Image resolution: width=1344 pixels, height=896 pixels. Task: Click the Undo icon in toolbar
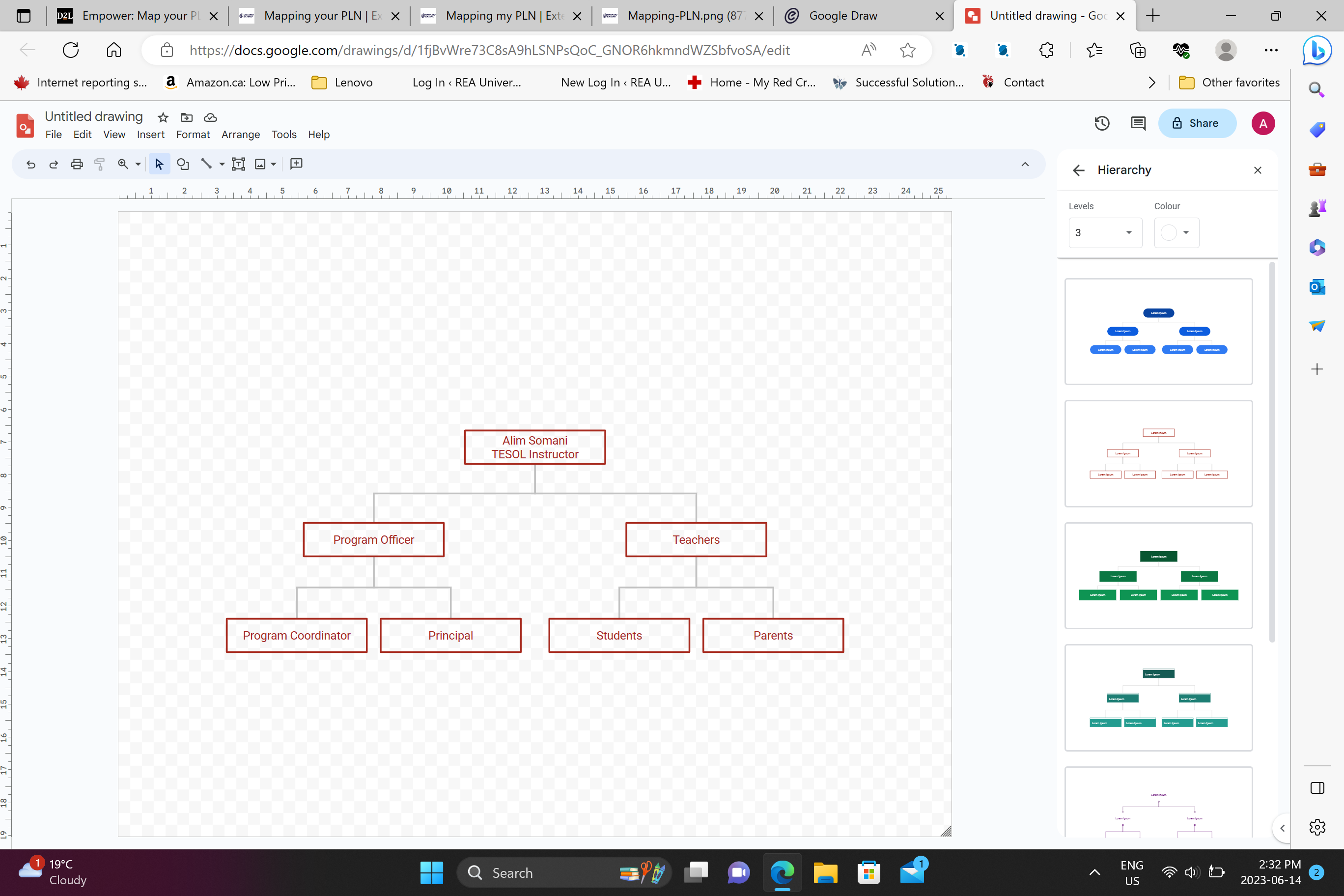pos(31,165)
